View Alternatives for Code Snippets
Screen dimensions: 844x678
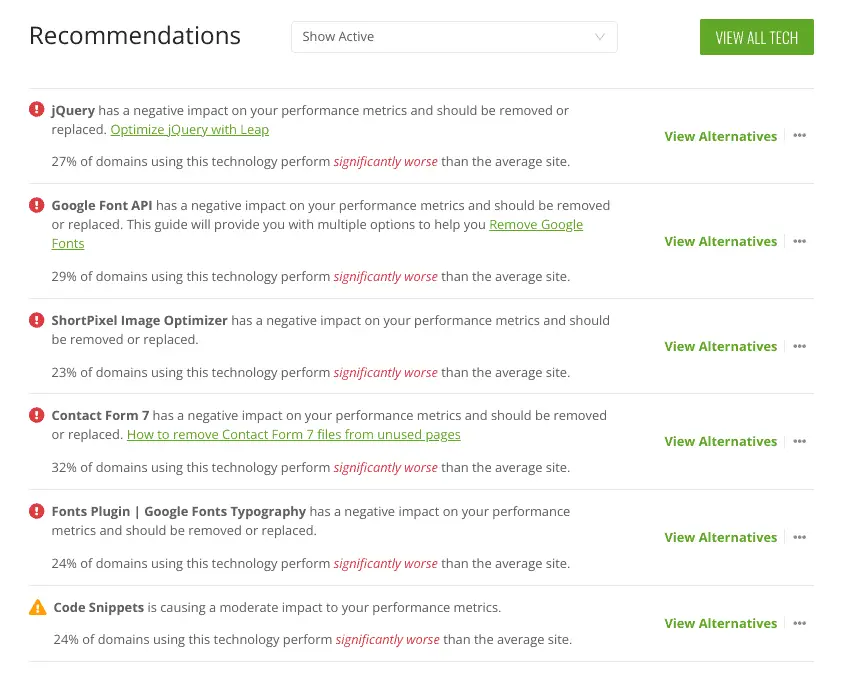pyautogui.click(x=720, y=623)
